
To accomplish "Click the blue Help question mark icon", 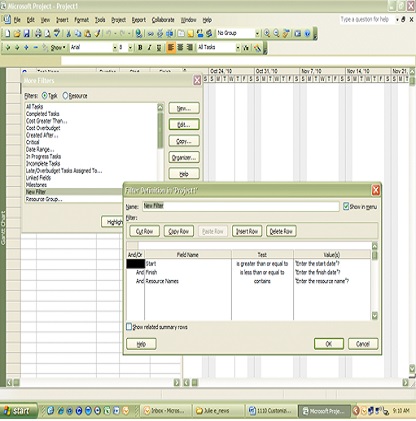I will click(307, 33).
